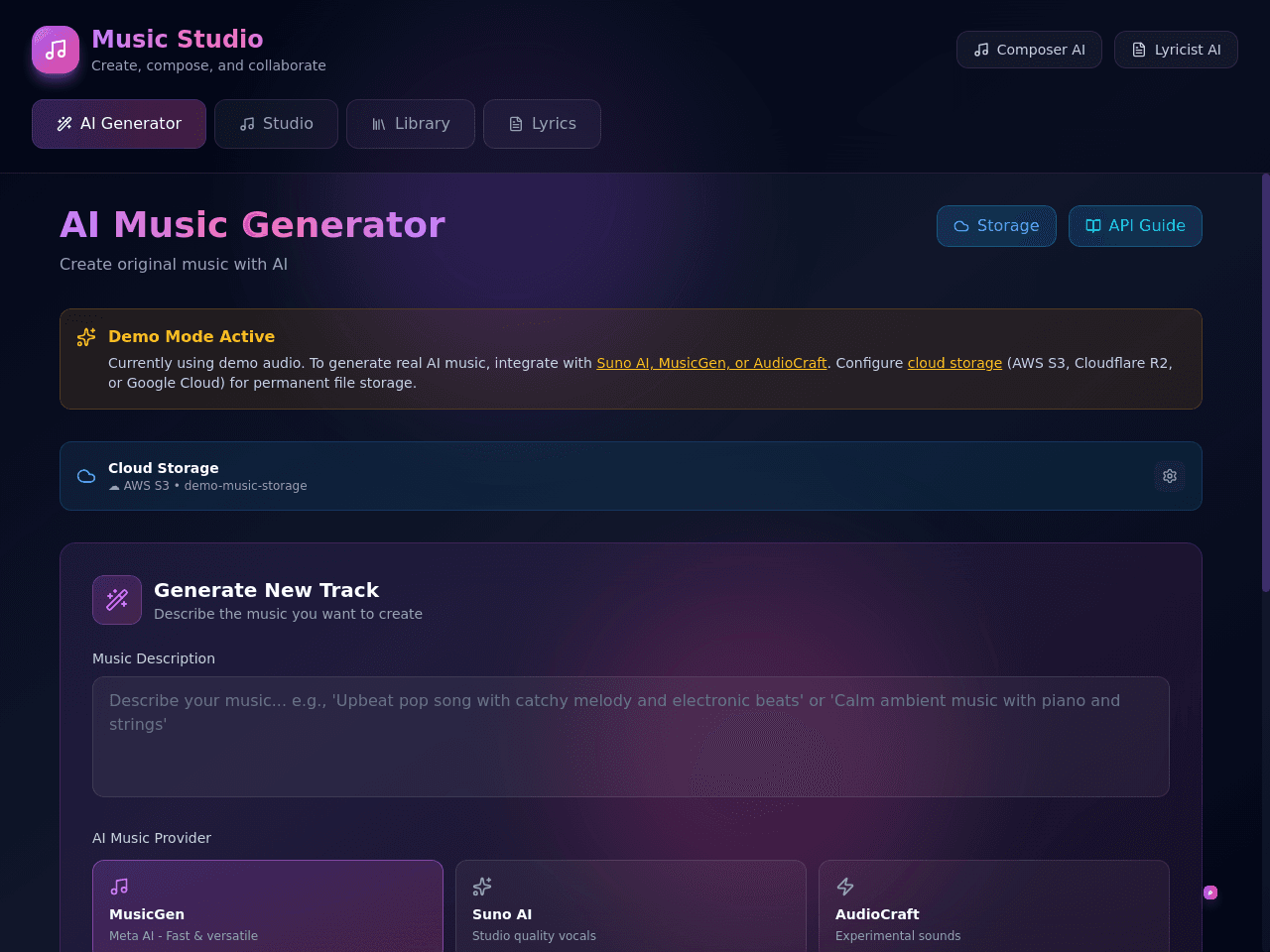Click the magic wand icon beside Generate New Track

click(117, 600)
